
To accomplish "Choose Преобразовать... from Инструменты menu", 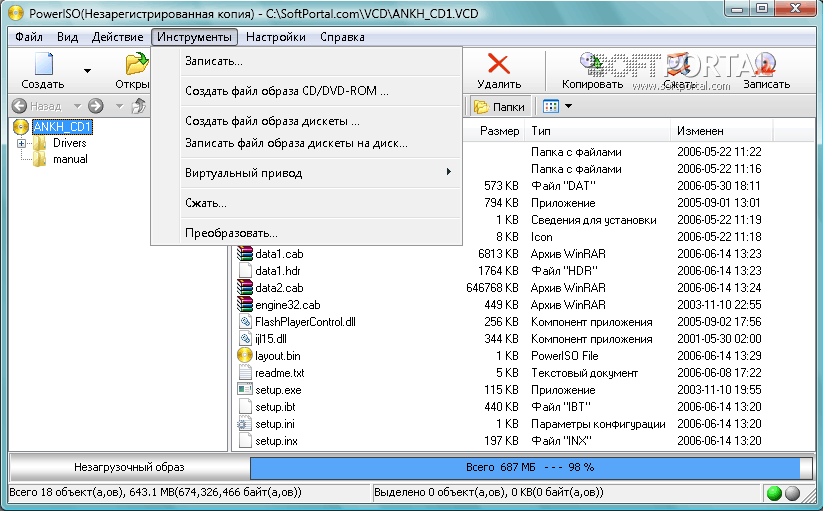I will (x=231, y=233).
